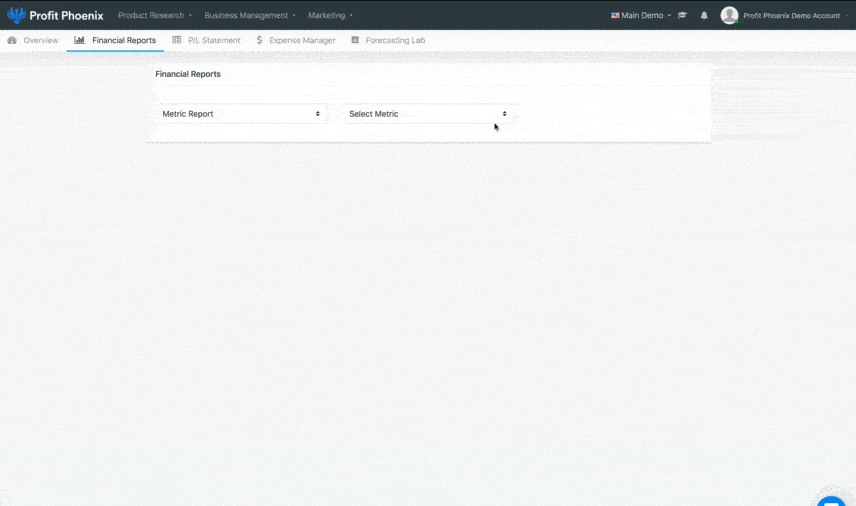Open the Main Demo marketplace selector
856x506 pixels.
point(641,15)
